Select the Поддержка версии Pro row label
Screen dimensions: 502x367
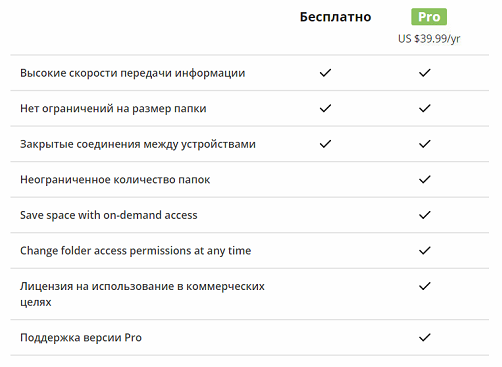pos(81,338)
